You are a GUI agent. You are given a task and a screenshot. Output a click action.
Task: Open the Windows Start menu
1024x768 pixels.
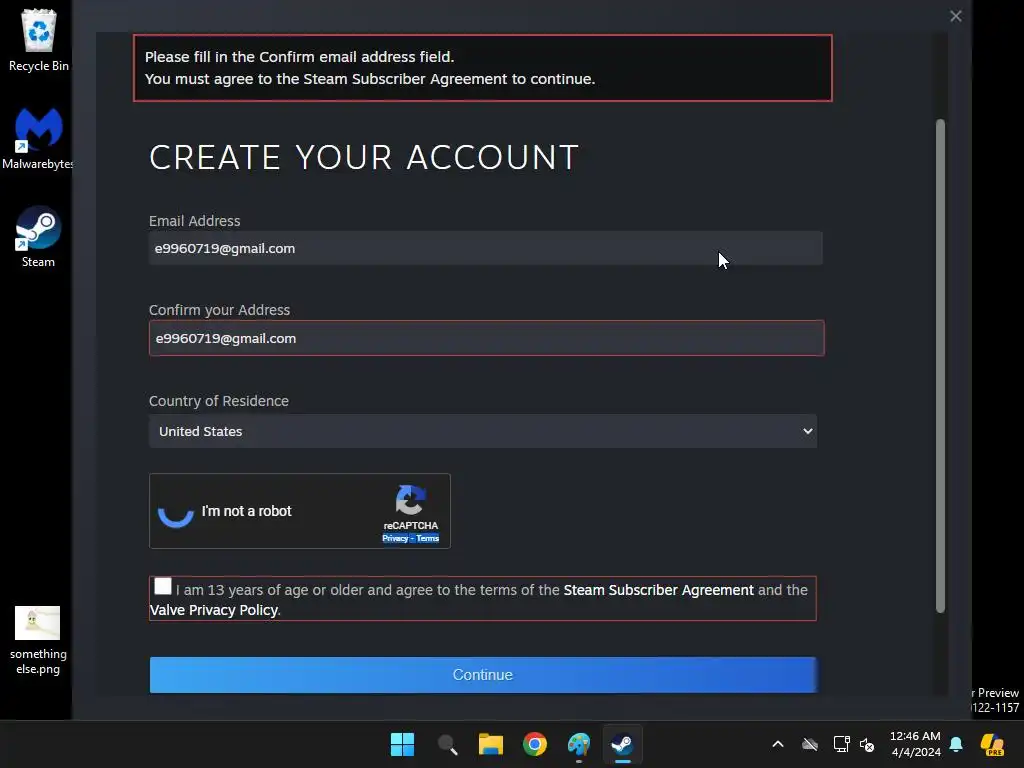point(402,744)
